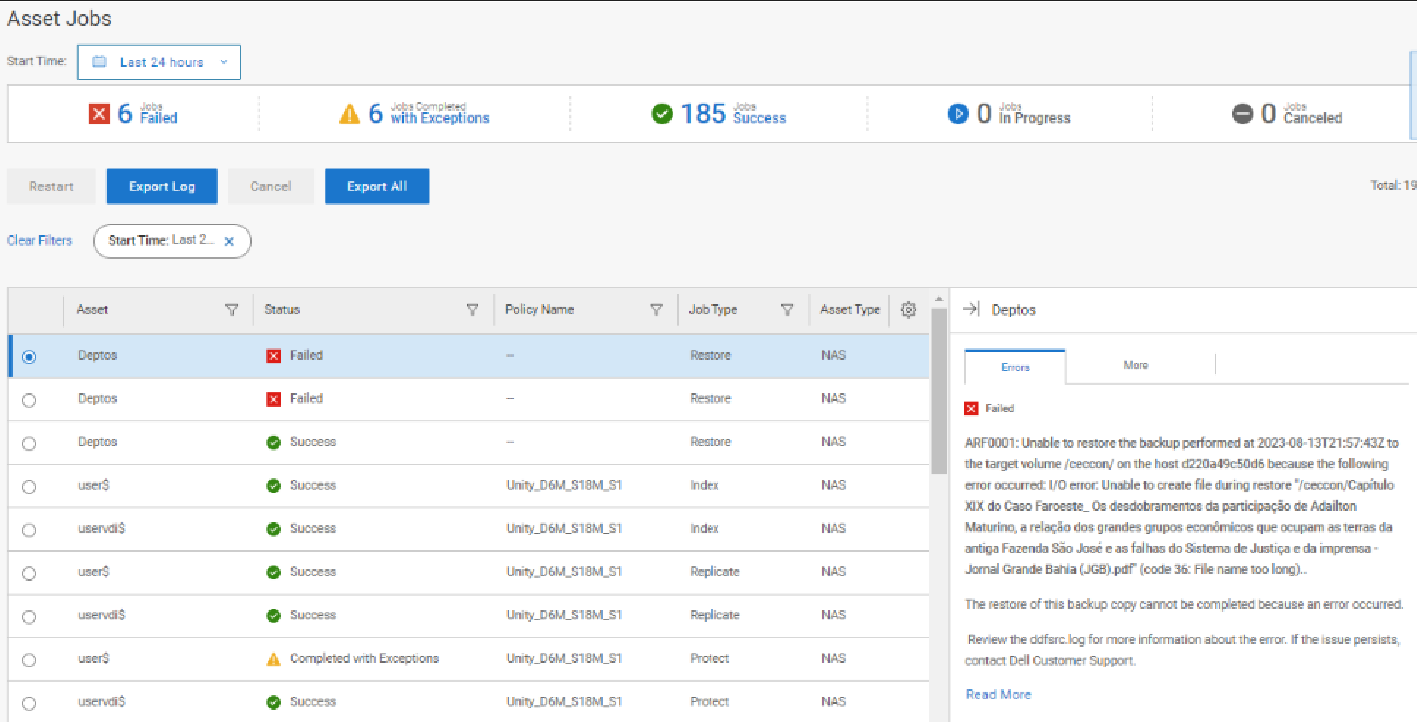The width and height of the screenshot is (1417, 722).
Task: Click the Status column filter icon
Action: coord(472,310)
